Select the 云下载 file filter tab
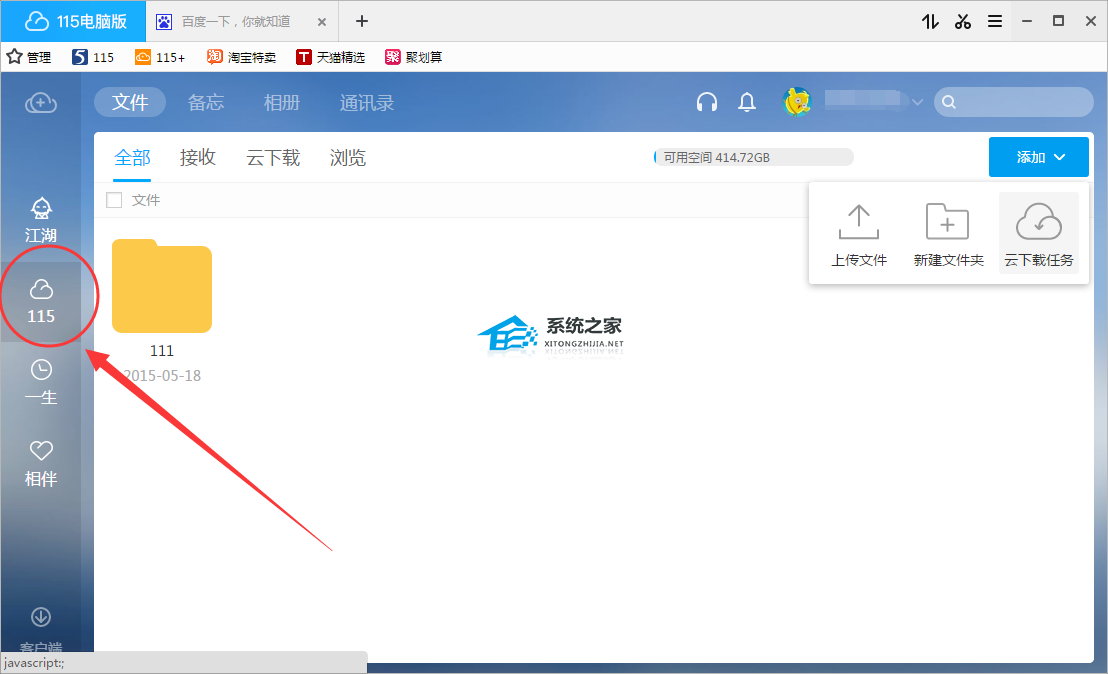 click(x=273, y=158)
